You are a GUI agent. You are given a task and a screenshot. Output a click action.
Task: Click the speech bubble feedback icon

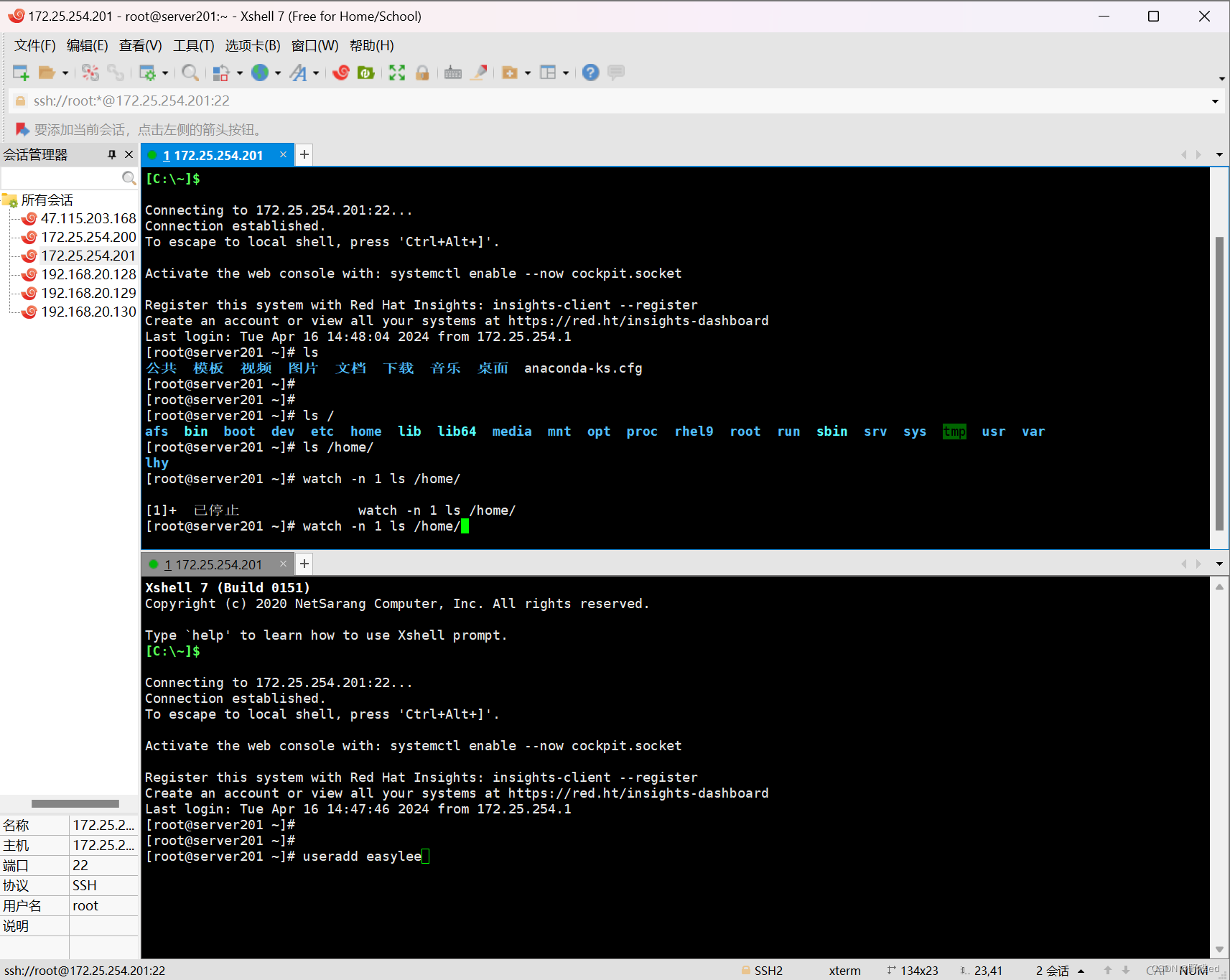coord(616,73)
